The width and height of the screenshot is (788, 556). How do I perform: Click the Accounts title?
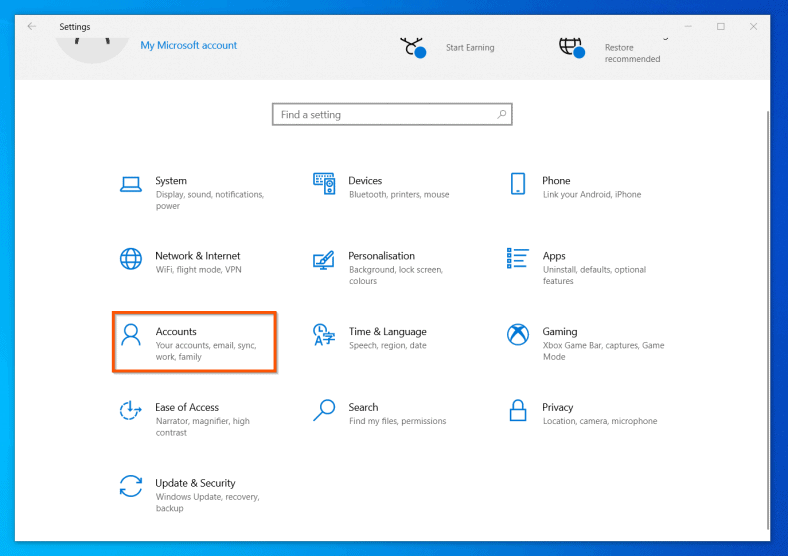(x=176, y=332)
